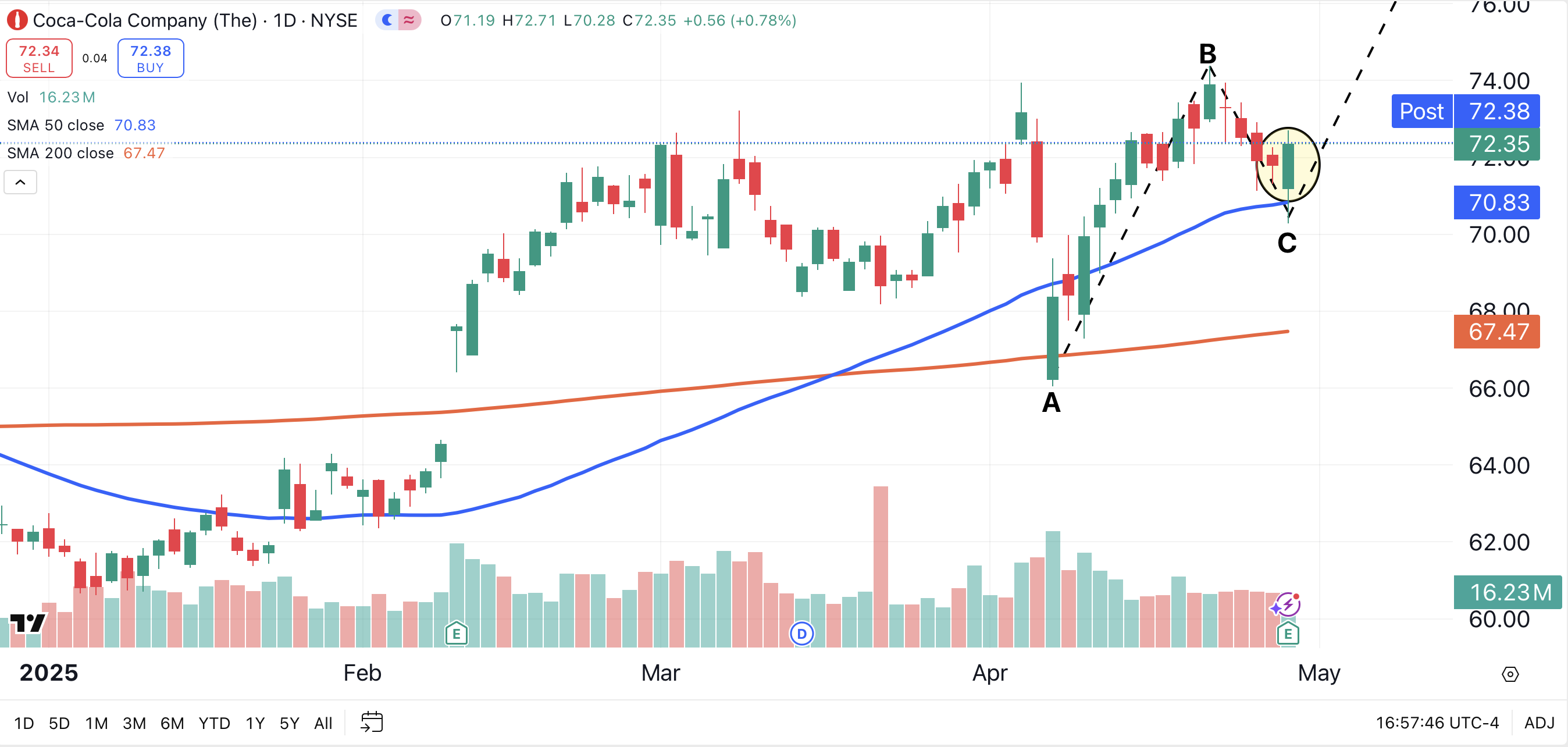The height and width of the screenshot is (747, 1568).
Task: Open the go-to-date calendar icon
Action: tap(371, 723)
